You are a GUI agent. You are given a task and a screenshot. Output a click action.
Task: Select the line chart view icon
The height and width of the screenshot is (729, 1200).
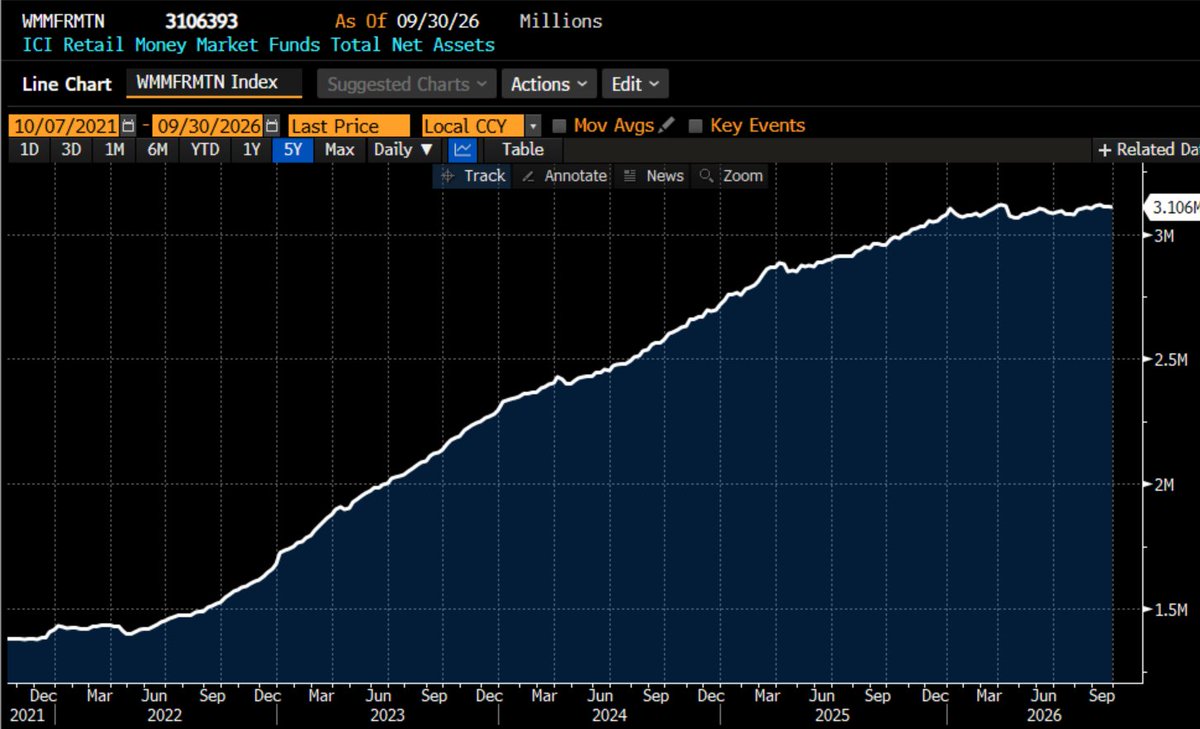462,150
